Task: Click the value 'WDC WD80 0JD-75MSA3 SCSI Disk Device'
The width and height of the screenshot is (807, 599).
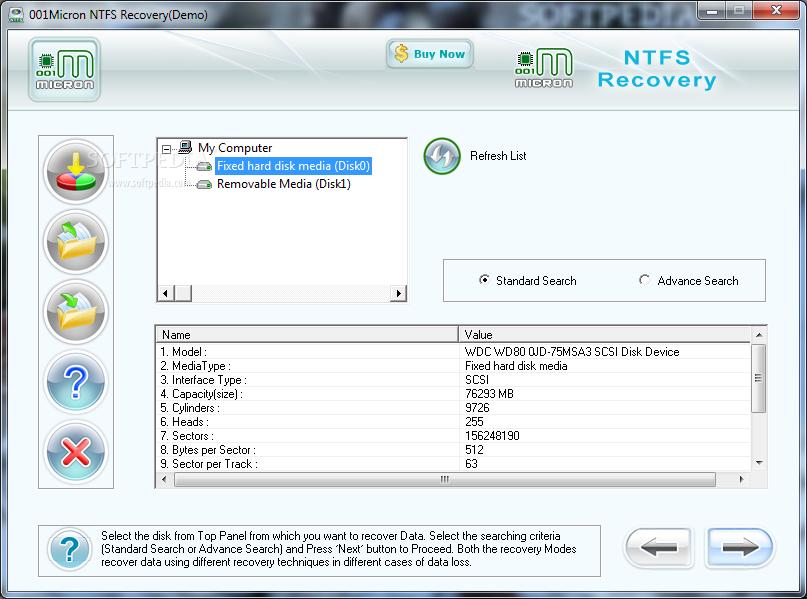Action: (x=572, y=352)
